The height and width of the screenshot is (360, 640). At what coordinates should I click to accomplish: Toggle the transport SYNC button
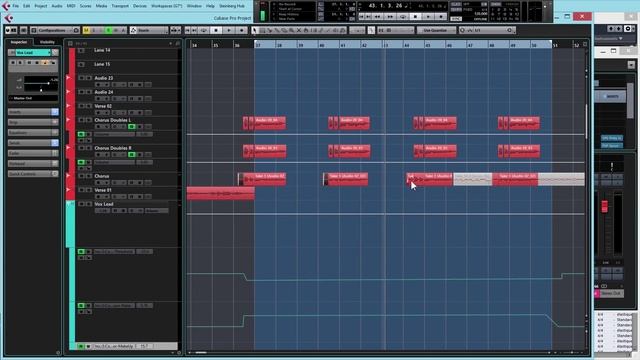click(456, 19)
